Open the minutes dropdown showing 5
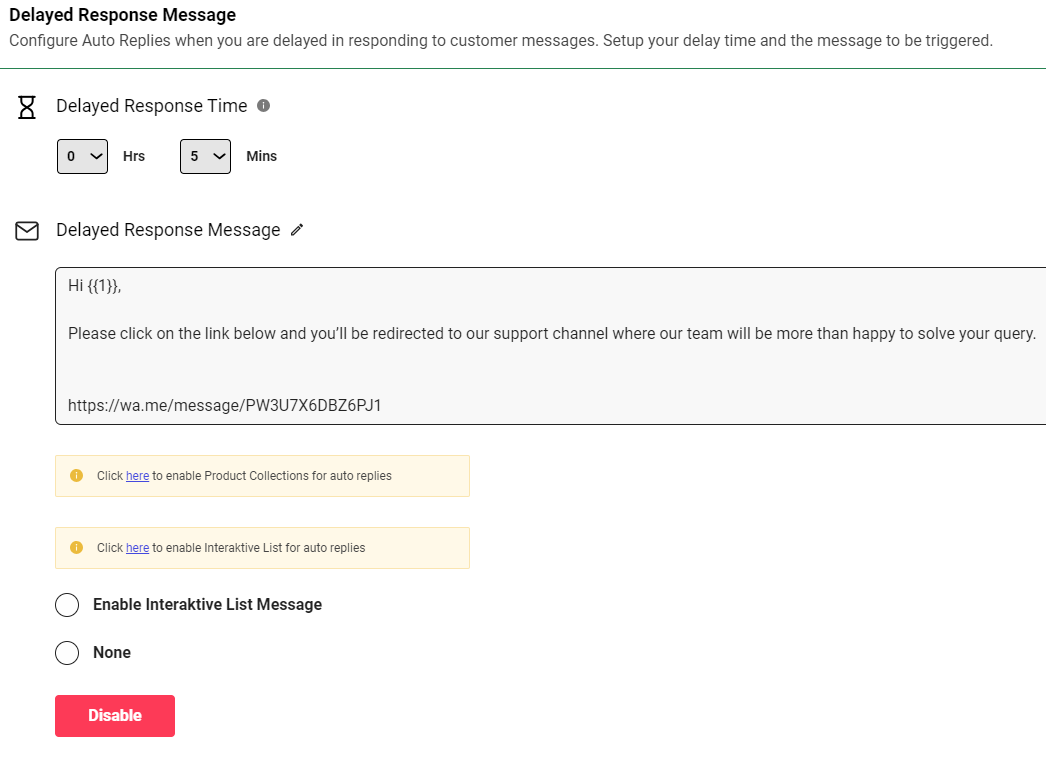Viewport: 1046px width, 763px height. point(205,156)
